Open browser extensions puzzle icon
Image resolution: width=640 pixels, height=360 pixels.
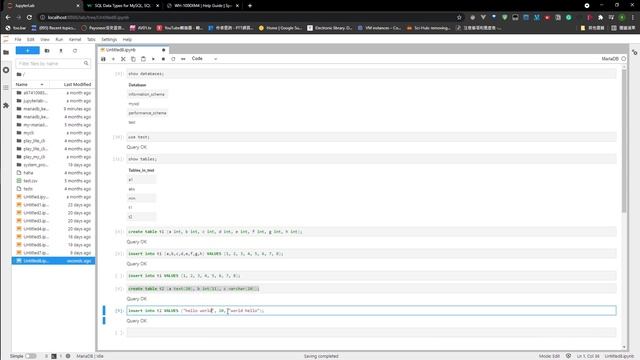click(x=600, y=17)
